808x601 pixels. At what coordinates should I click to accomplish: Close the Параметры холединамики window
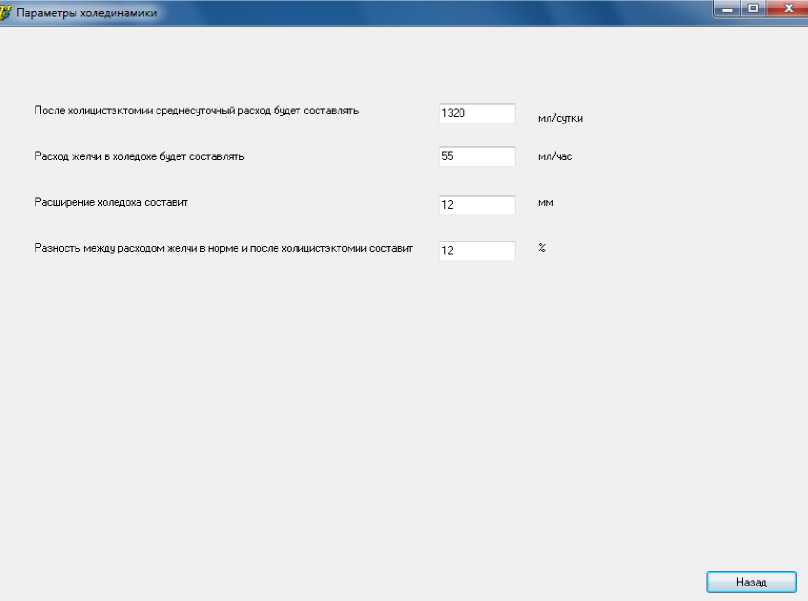coord(788,9)
